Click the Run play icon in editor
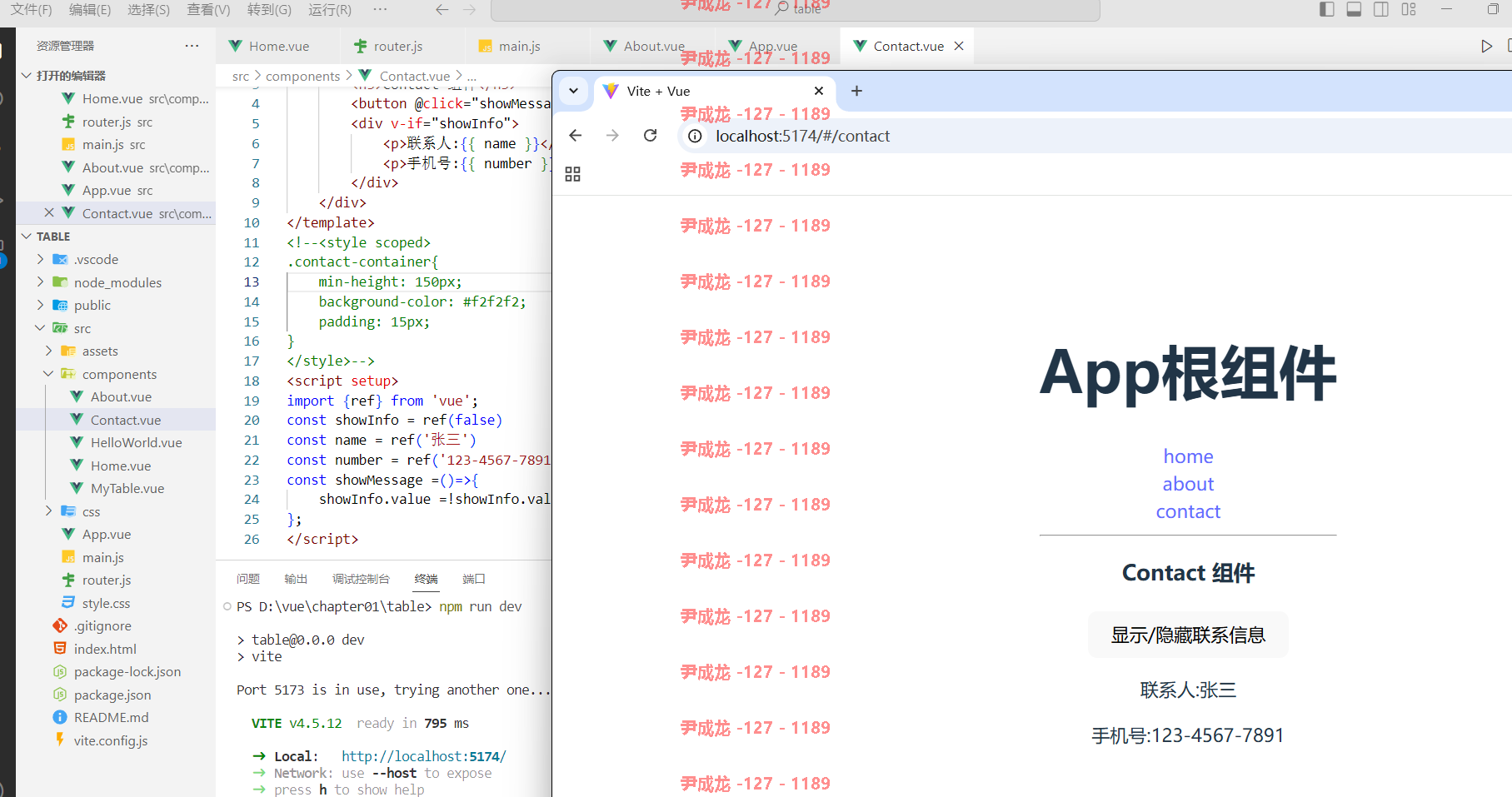 tap(1486, 47)
